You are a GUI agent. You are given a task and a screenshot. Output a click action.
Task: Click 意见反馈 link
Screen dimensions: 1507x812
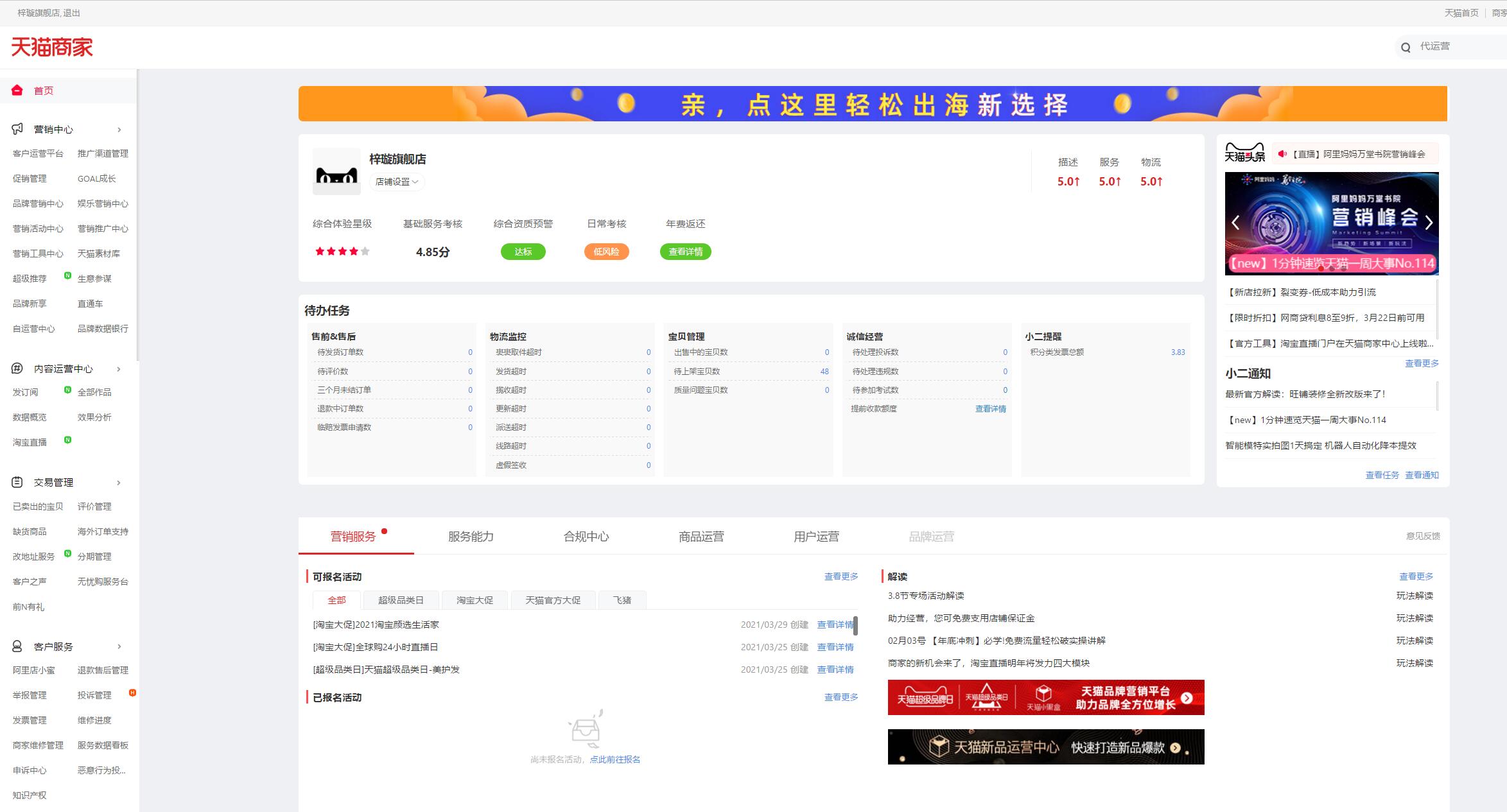pos(1423,536)
